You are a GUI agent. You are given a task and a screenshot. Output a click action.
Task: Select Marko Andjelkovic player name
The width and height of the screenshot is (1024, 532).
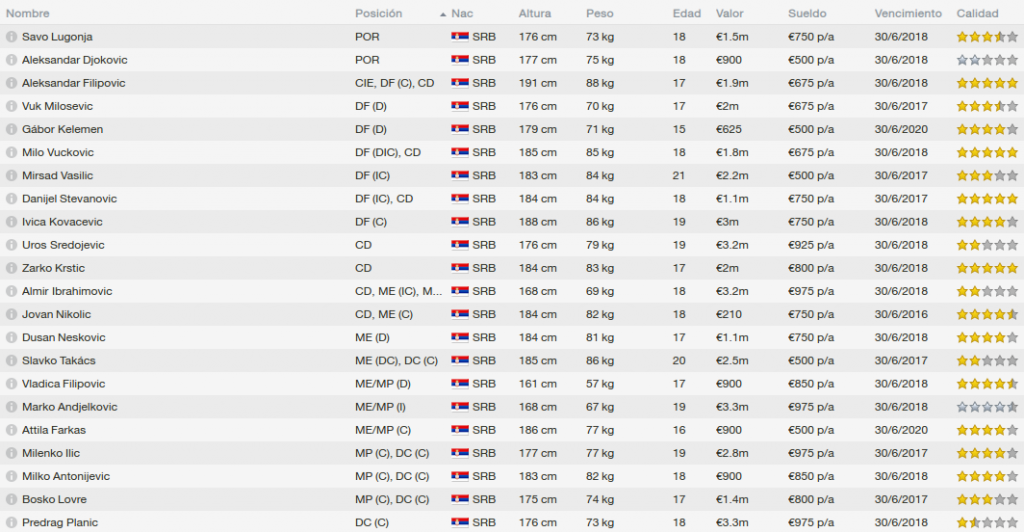coord(69,407)
